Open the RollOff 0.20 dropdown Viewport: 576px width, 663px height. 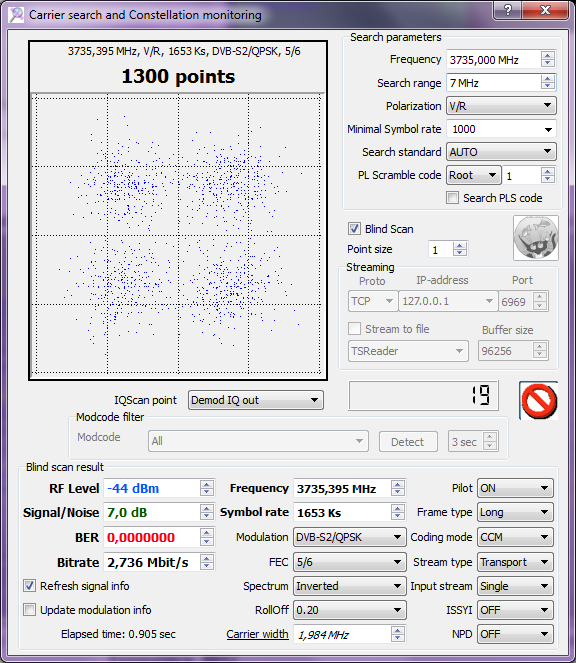point(350,610)
